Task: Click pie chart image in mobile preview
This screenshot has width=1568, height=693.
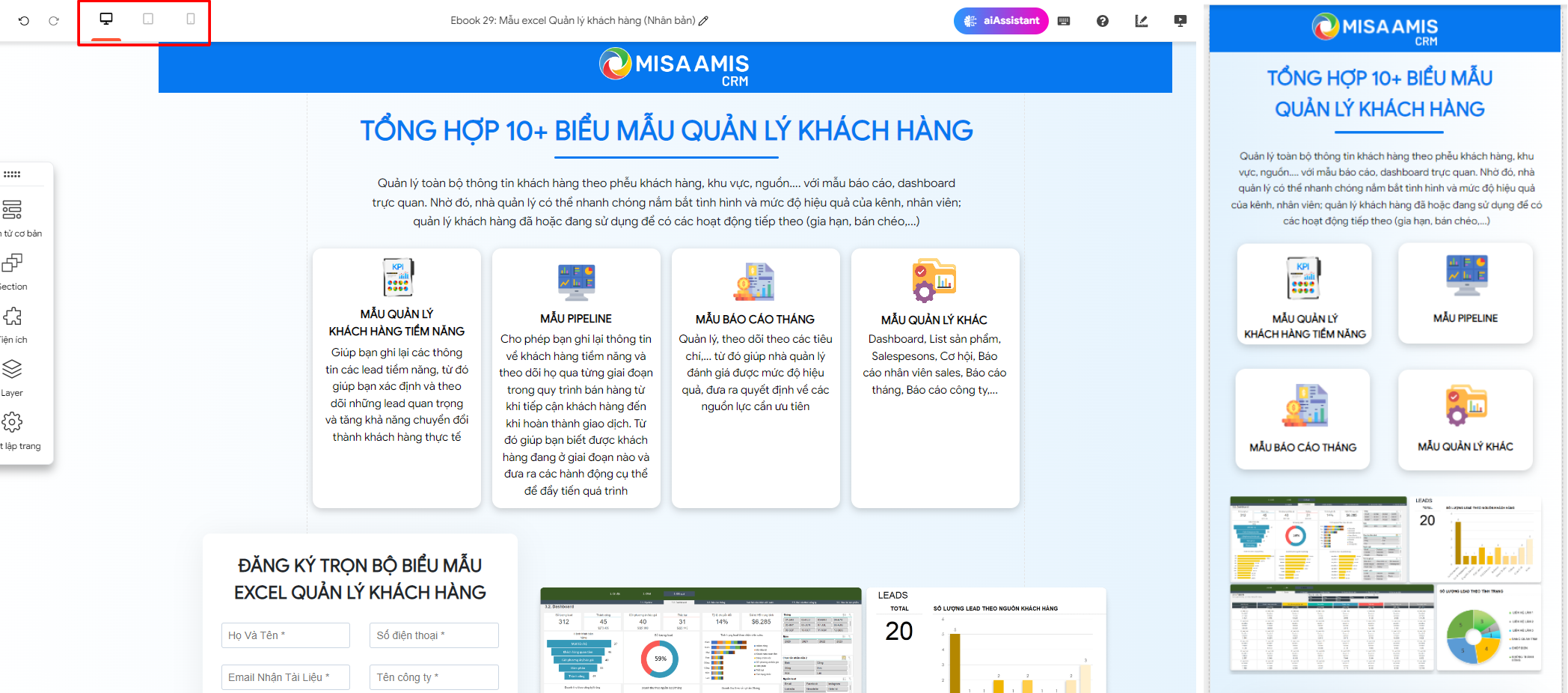Action: [x=1489, y=629]
